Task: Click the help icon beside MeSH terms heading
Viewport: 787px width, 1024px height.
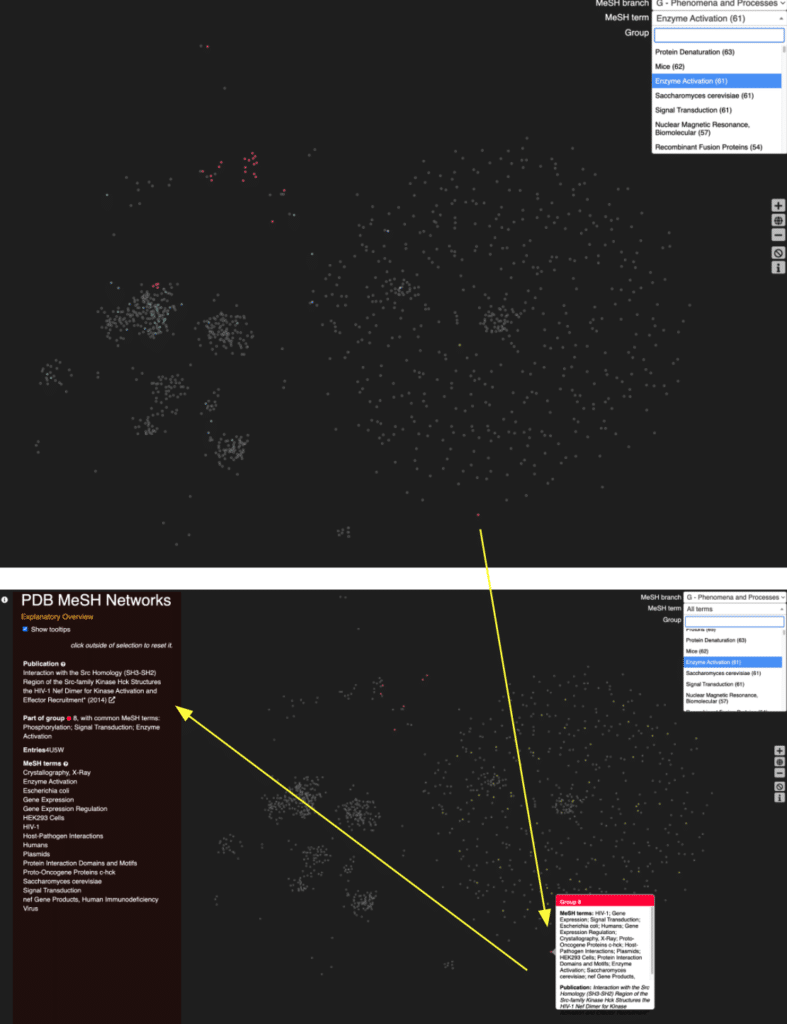Action: coord(66,764)
